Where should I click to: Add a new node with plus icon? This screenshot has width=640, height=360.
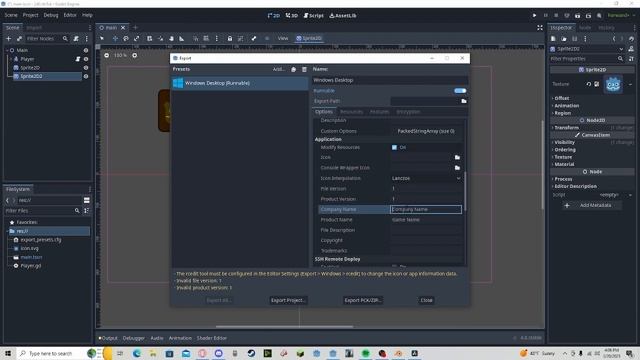9,38
